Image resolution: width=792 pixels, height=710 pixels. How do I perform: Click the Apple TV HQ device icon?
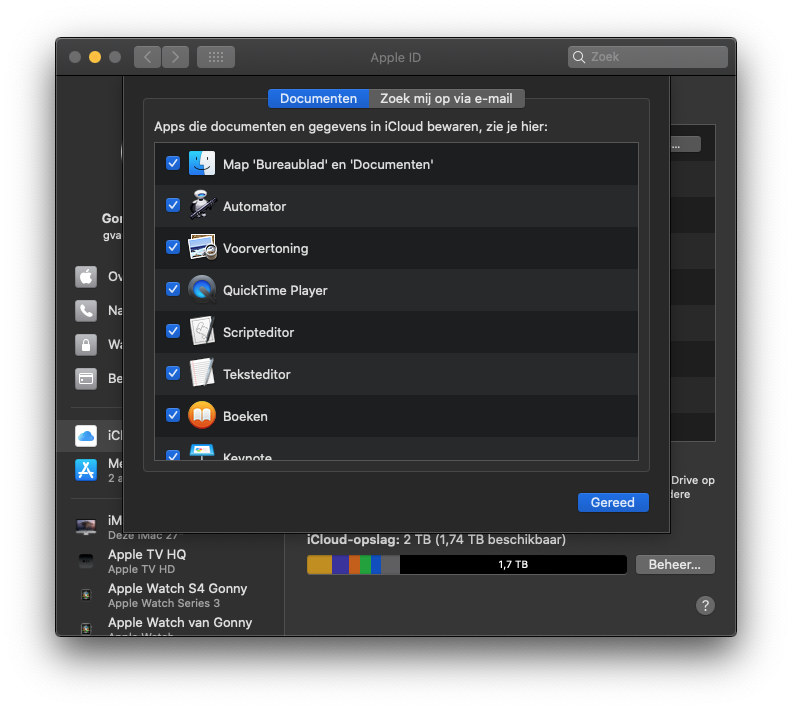click(86, 561)
